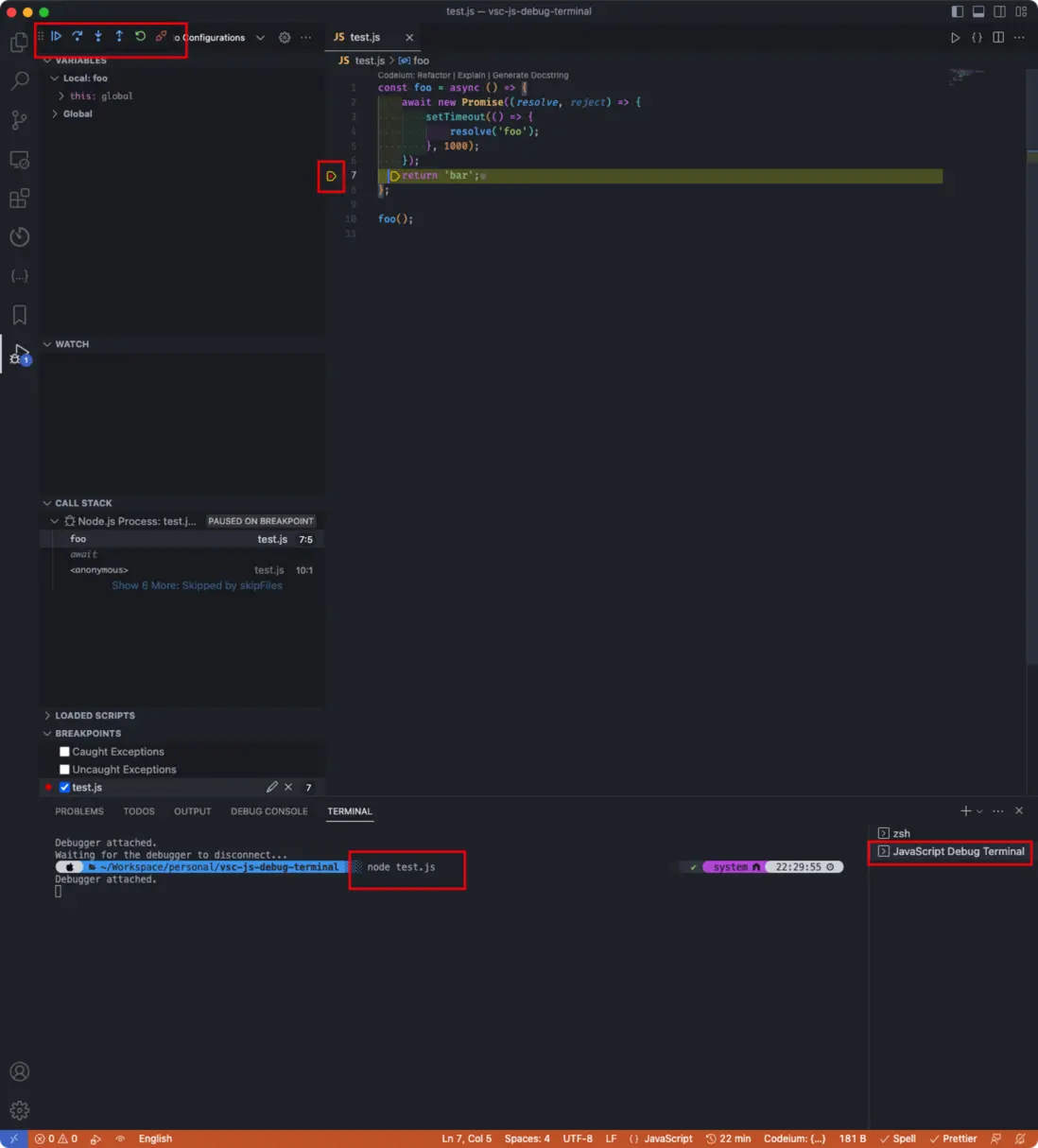Open the remote window indicator in status bar
Viewport: 1038px width, 1148px height.
click(x=13, y=1139)
